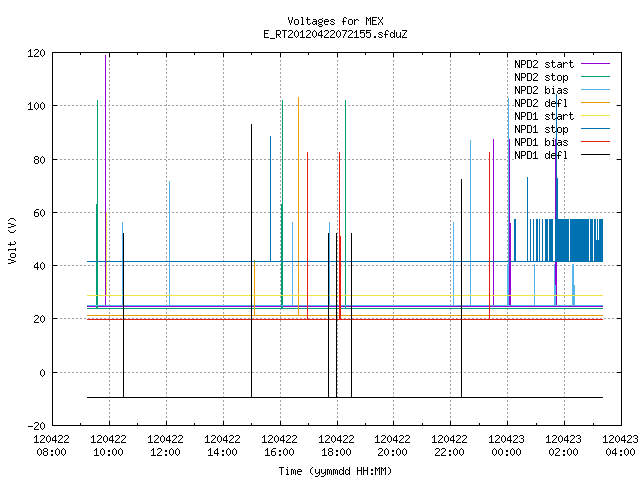Click the orange spike reaching 103 V after 16:00
Viewport: 640px width, 480px height.
298,206
